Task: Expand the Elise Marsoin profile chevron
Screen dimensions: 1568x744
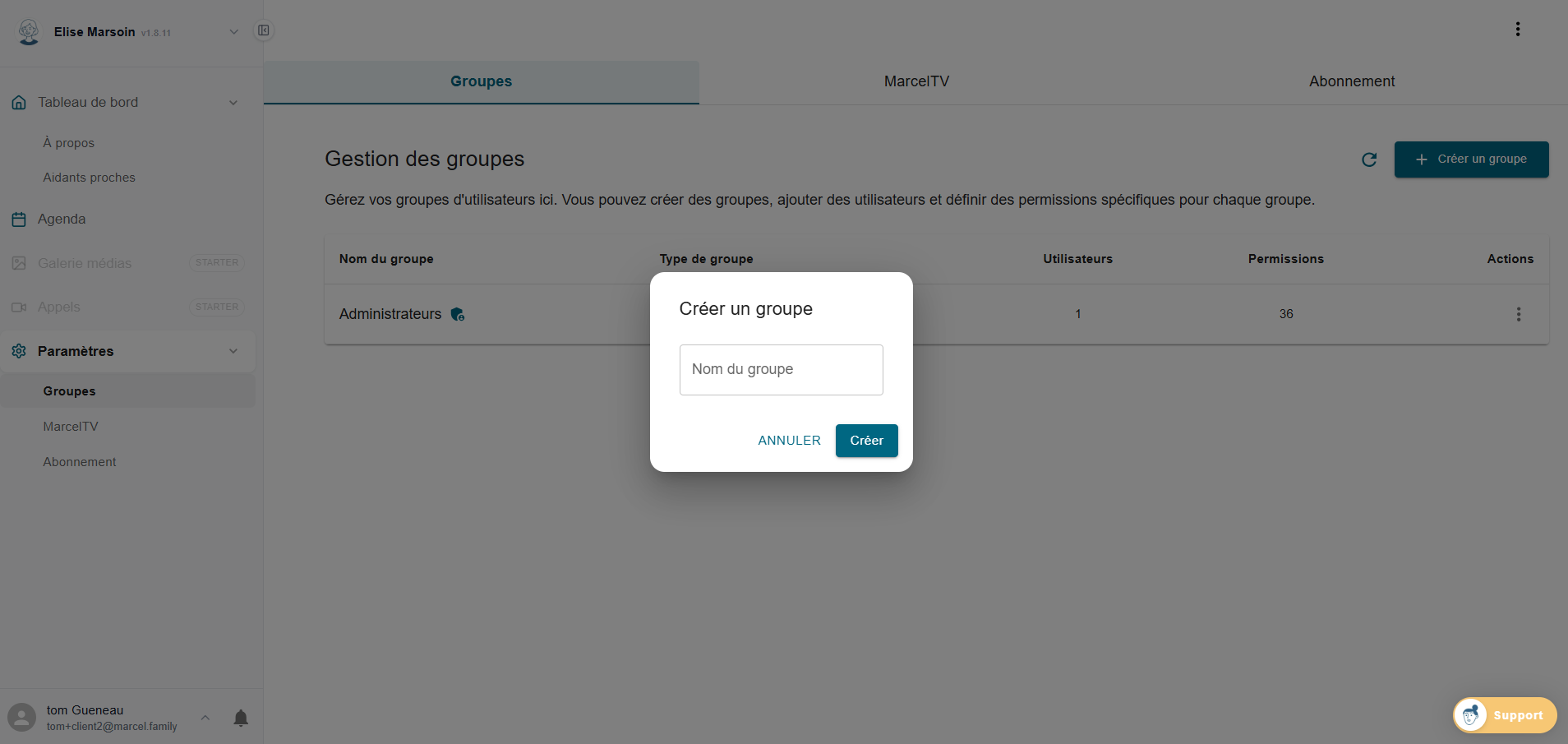Action: tap(233, 31)
